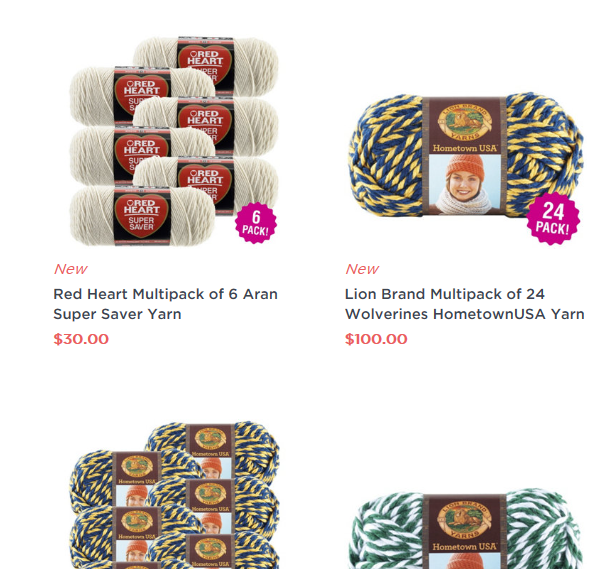Click the Hometown USA text on green yarn label
The width and height of the screenshot is (603, 569).
[465, 547]
